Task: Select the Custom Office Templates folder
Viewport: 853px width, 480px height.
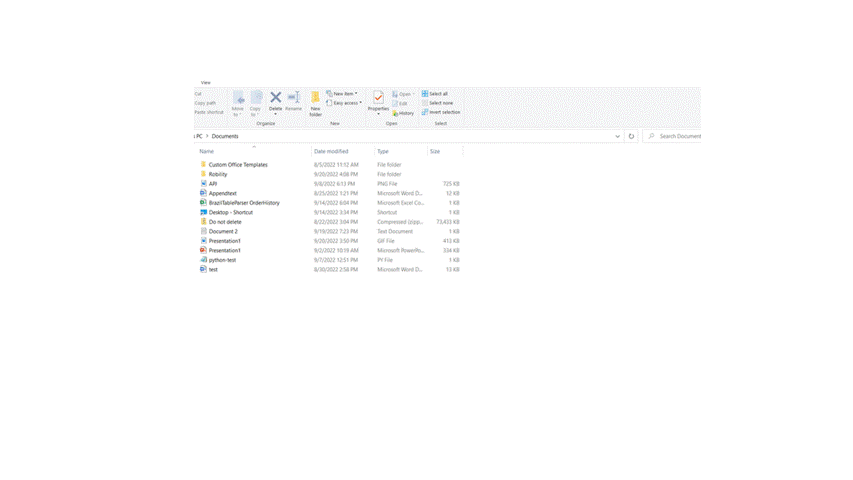Action: [238, 165]
